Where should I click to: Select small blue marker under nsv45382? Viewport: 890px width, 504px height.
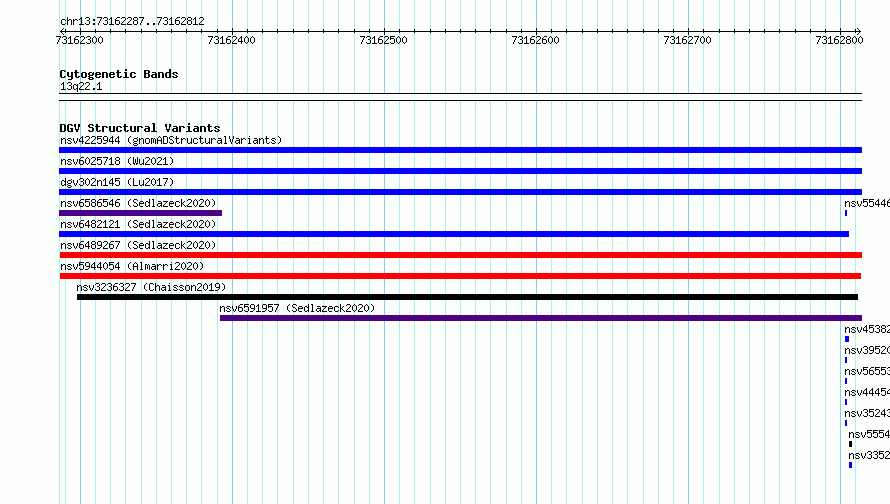(847, 339)
